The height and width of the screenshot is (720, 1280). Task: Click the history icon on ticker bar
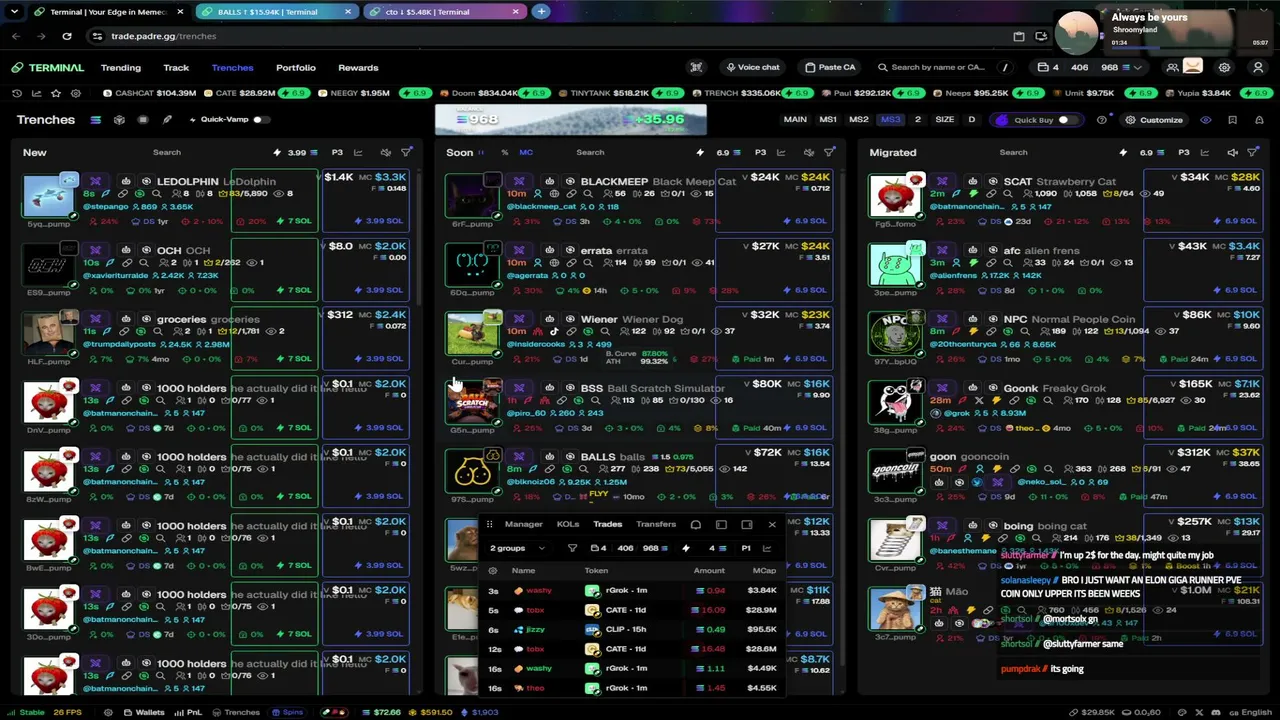point(17,93)
